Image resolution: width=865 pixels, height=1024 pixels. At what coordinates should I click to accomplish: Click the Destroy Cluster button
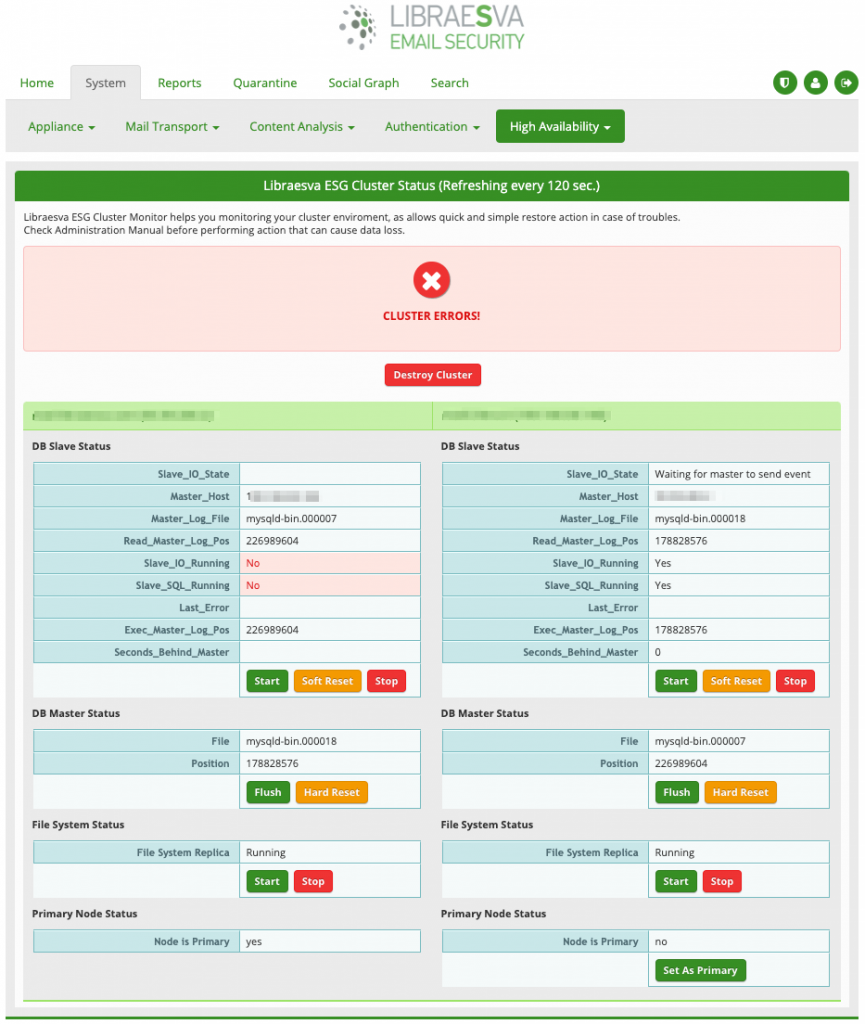432,375
